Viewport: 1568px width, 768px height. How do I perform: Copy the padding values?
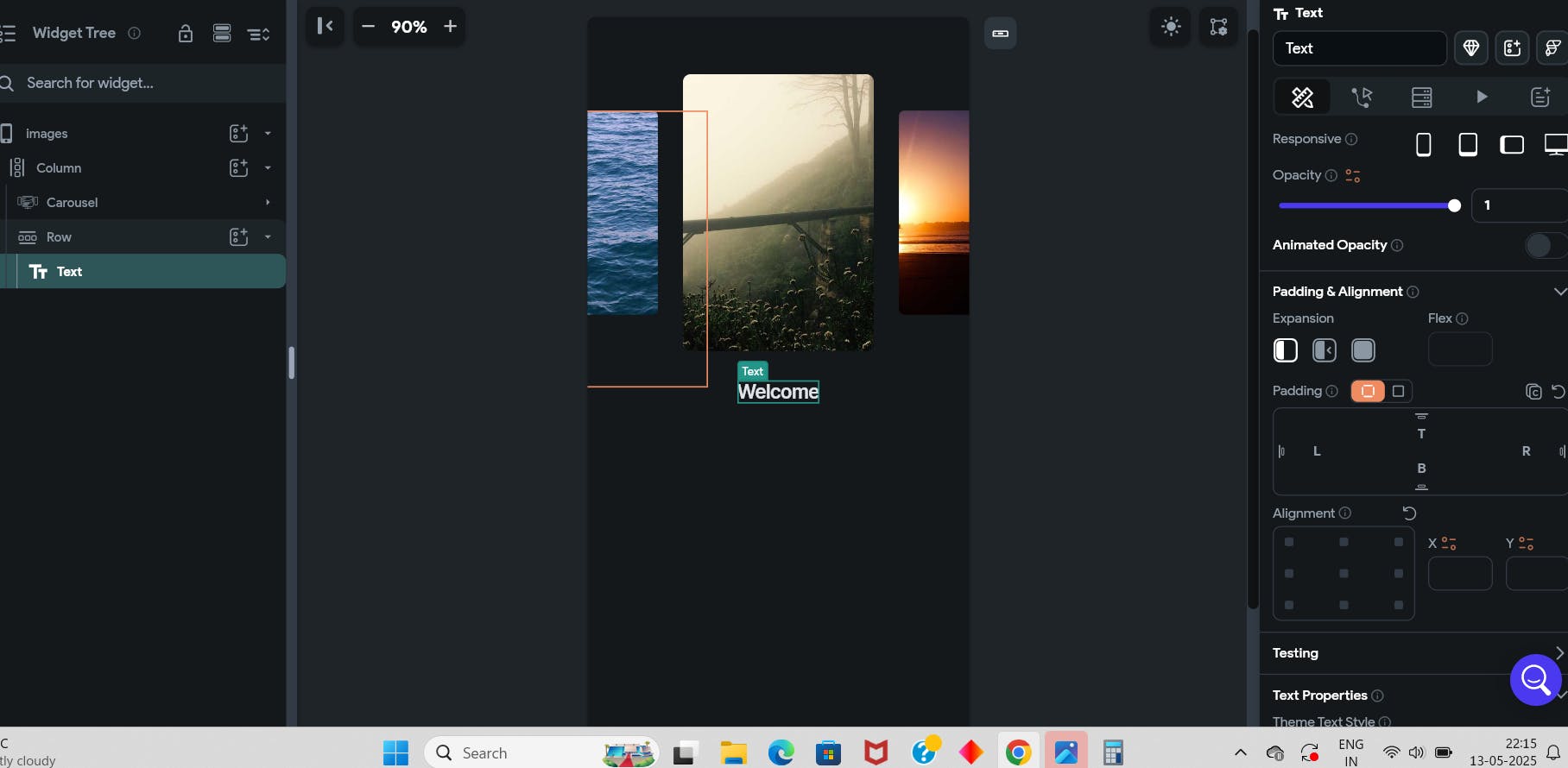pyautogui.click(x=1533, y=392)
